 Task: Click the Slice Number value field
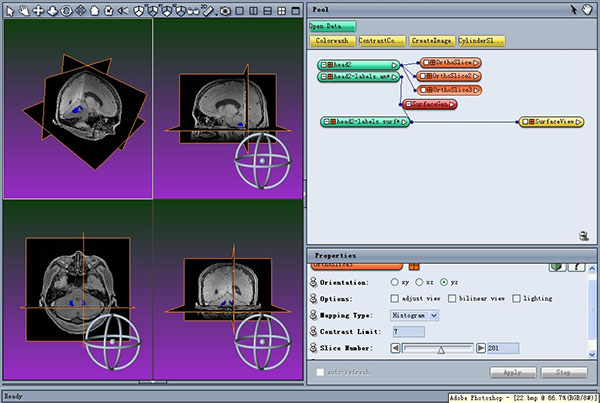pos(503,348)
